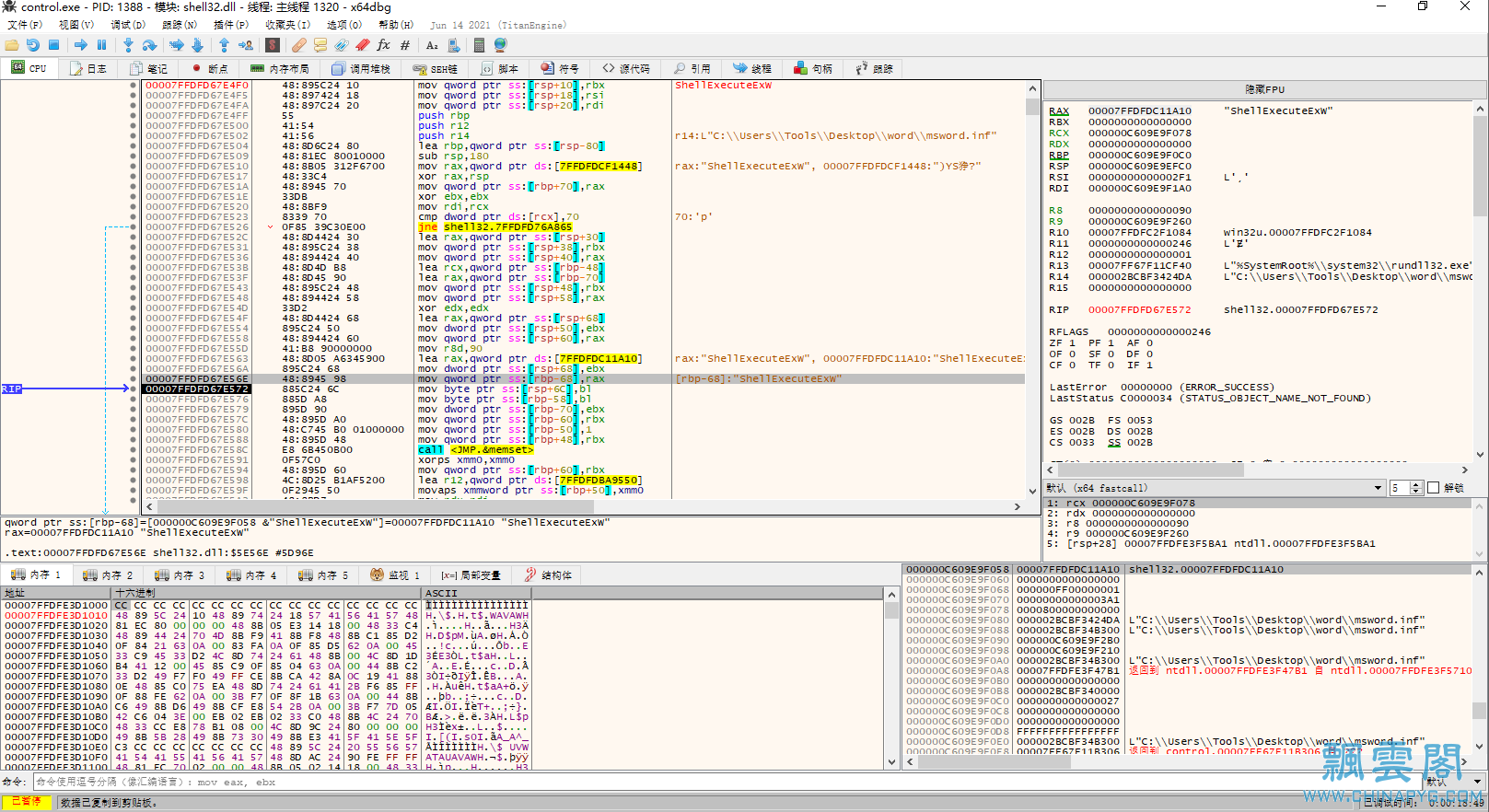Click the globe website toolbar icon
1489x812 pixels.
point(501,44)
